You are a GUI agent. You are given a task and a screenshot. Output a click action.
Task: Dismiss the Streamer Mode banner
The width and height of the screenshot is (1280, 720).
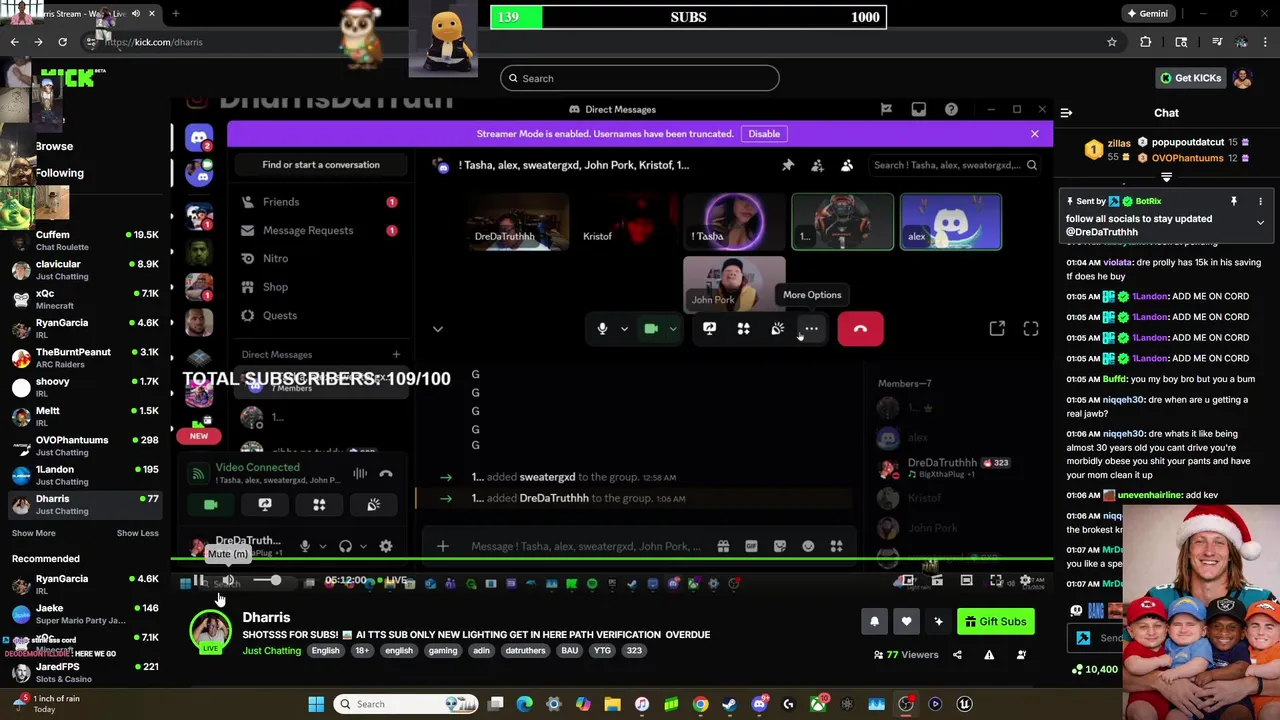click(x=1034, y=134)
